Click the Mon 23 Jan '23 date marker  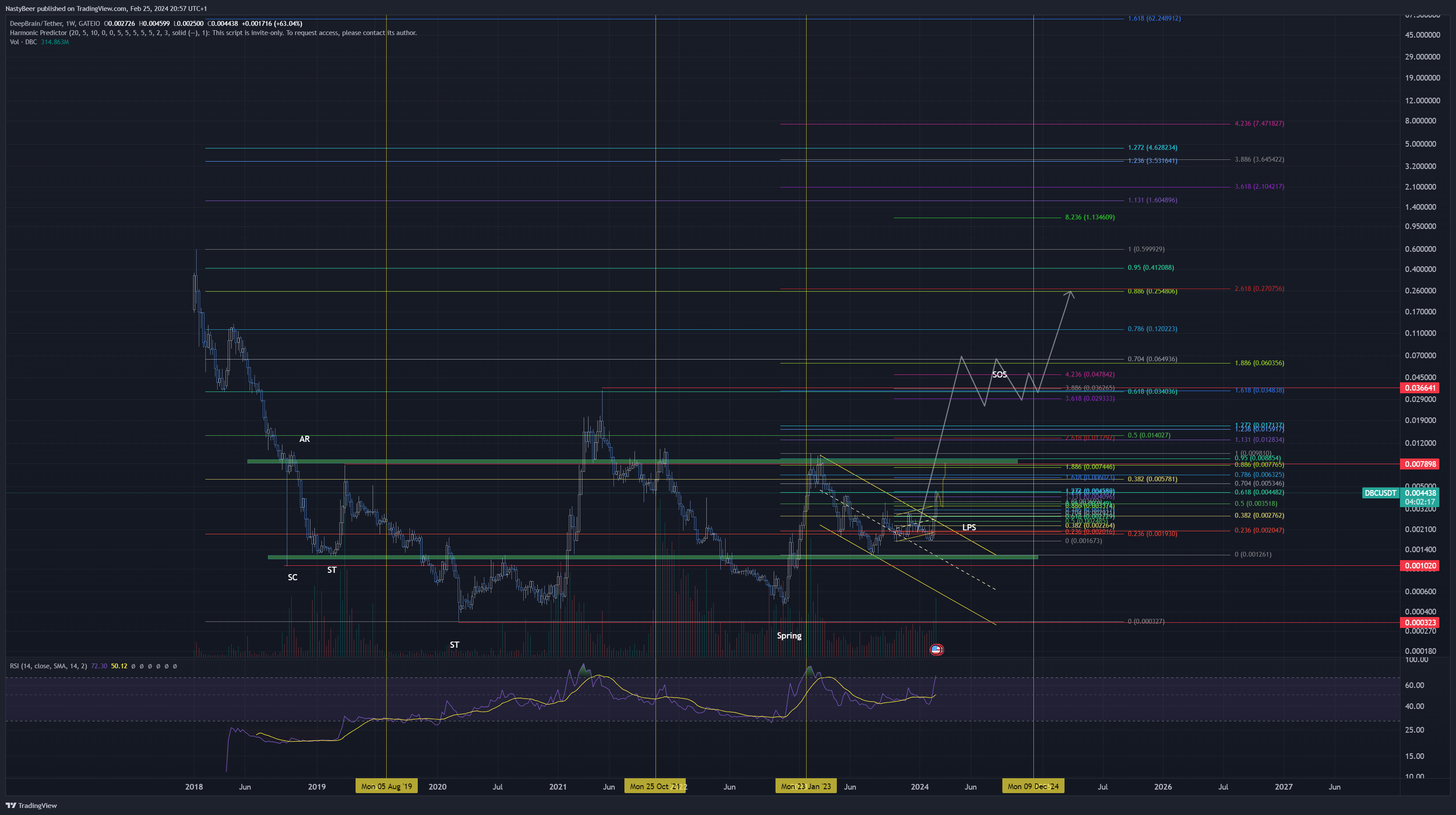[806, 786]
